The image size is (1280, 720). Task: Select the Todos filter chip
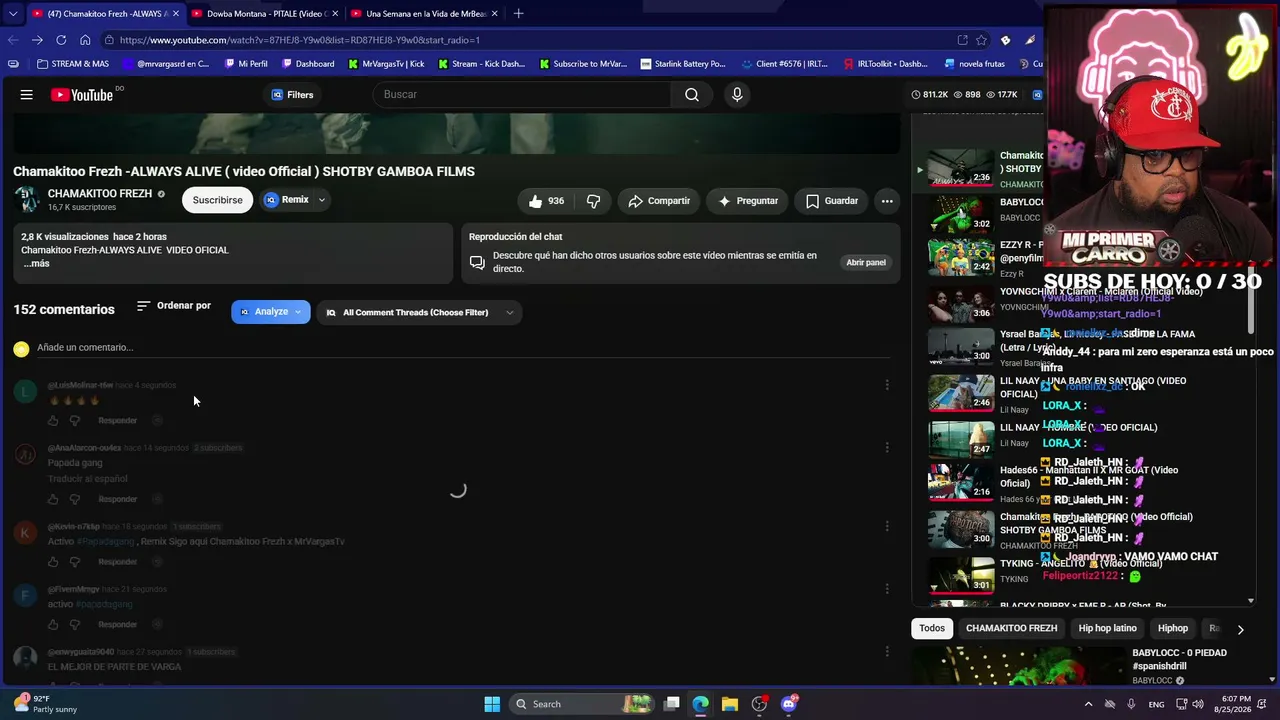932,629
